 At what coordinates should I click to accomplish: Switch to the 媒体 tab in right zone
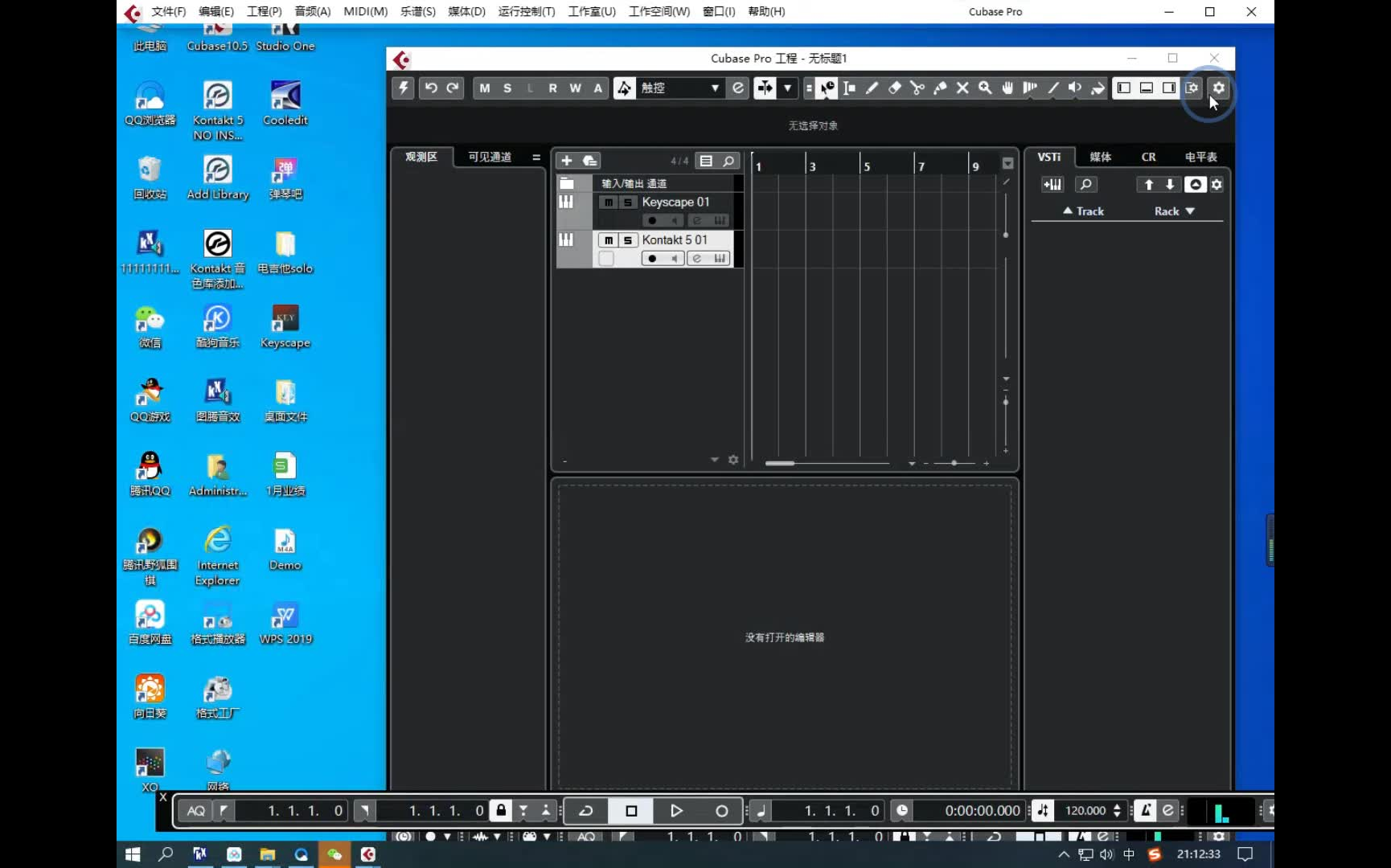coord(1101,157)
